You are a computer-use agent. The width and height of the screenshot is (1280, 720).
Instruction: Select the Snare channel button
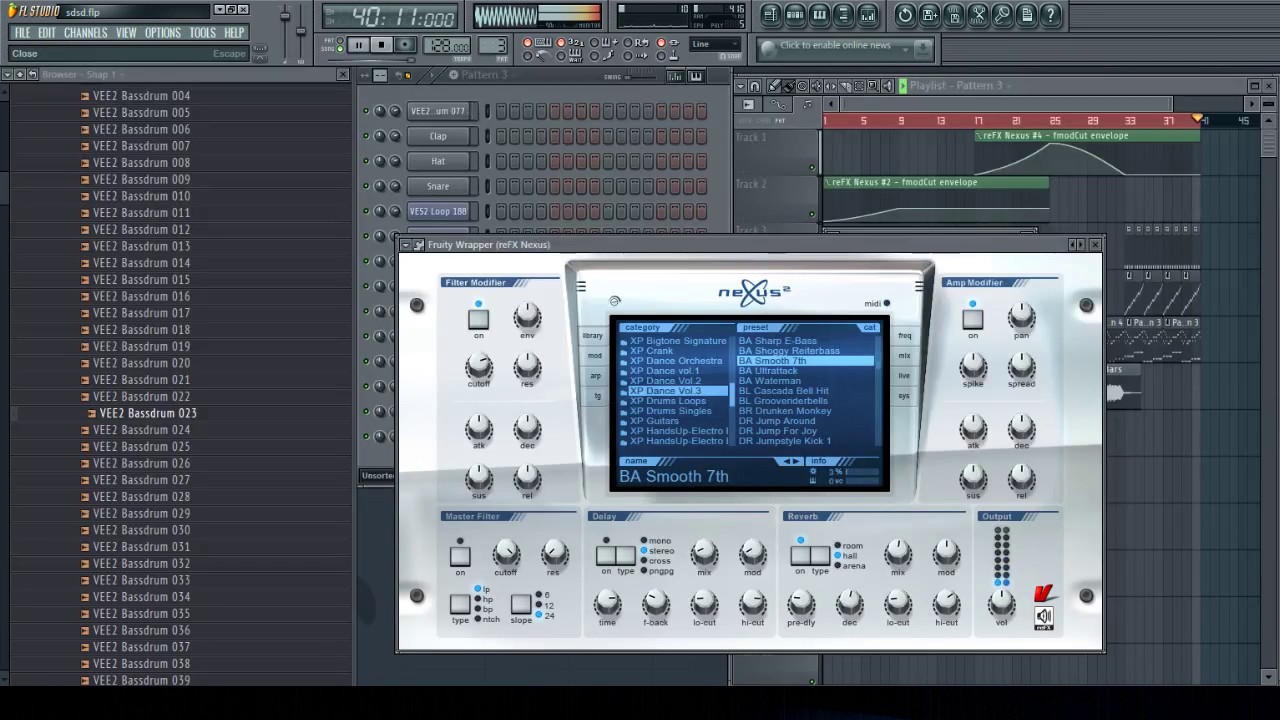[438, 186]
